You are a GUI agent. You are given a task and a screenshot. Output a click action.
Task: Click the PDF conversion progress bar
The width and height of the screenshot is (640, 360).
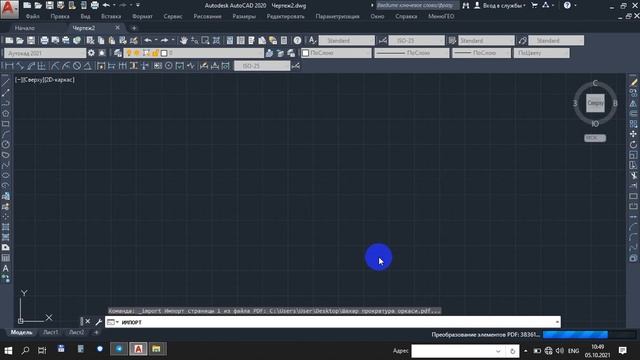pos(589,334)
